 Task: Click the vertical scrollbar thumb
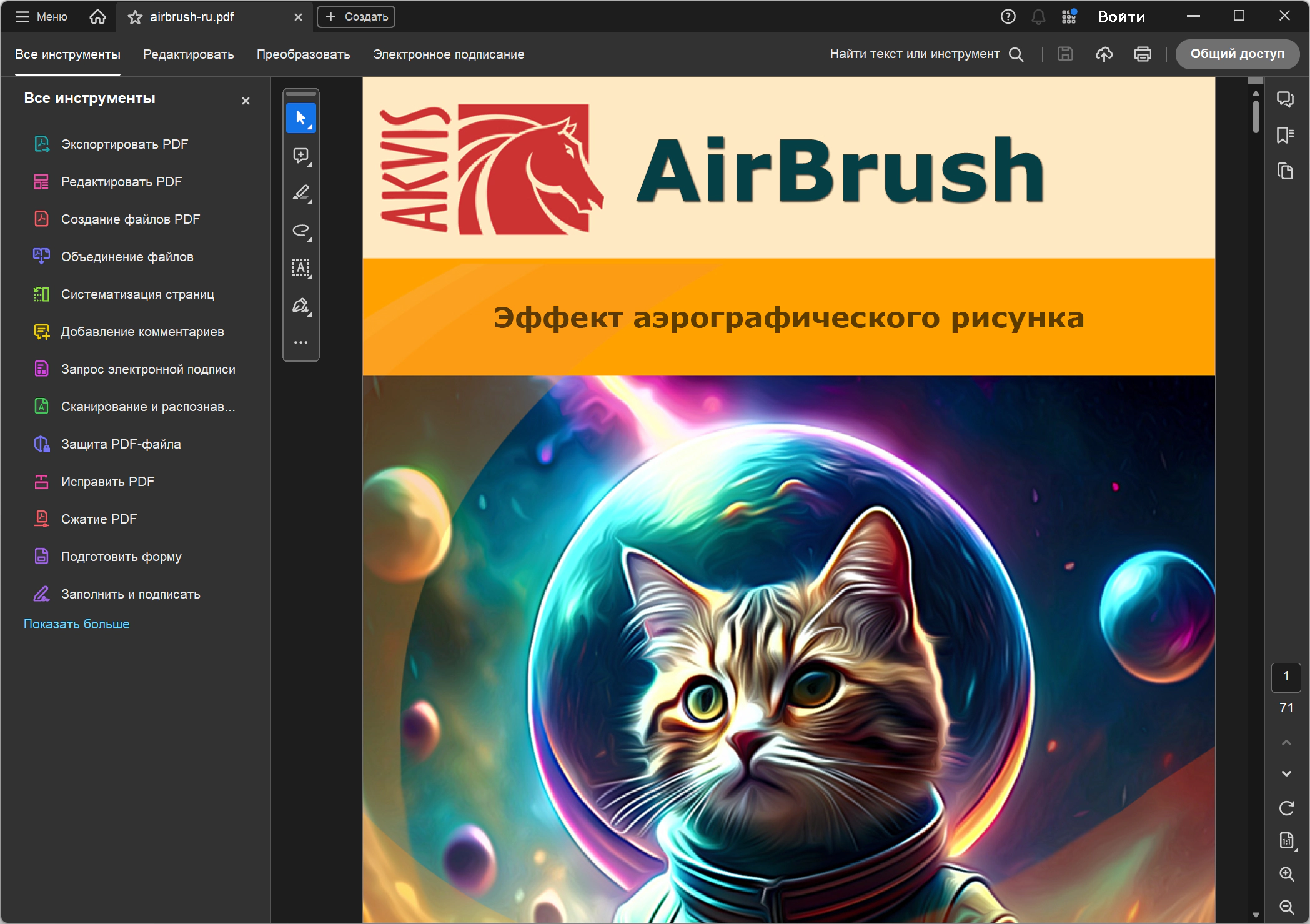click(1255, 116)
